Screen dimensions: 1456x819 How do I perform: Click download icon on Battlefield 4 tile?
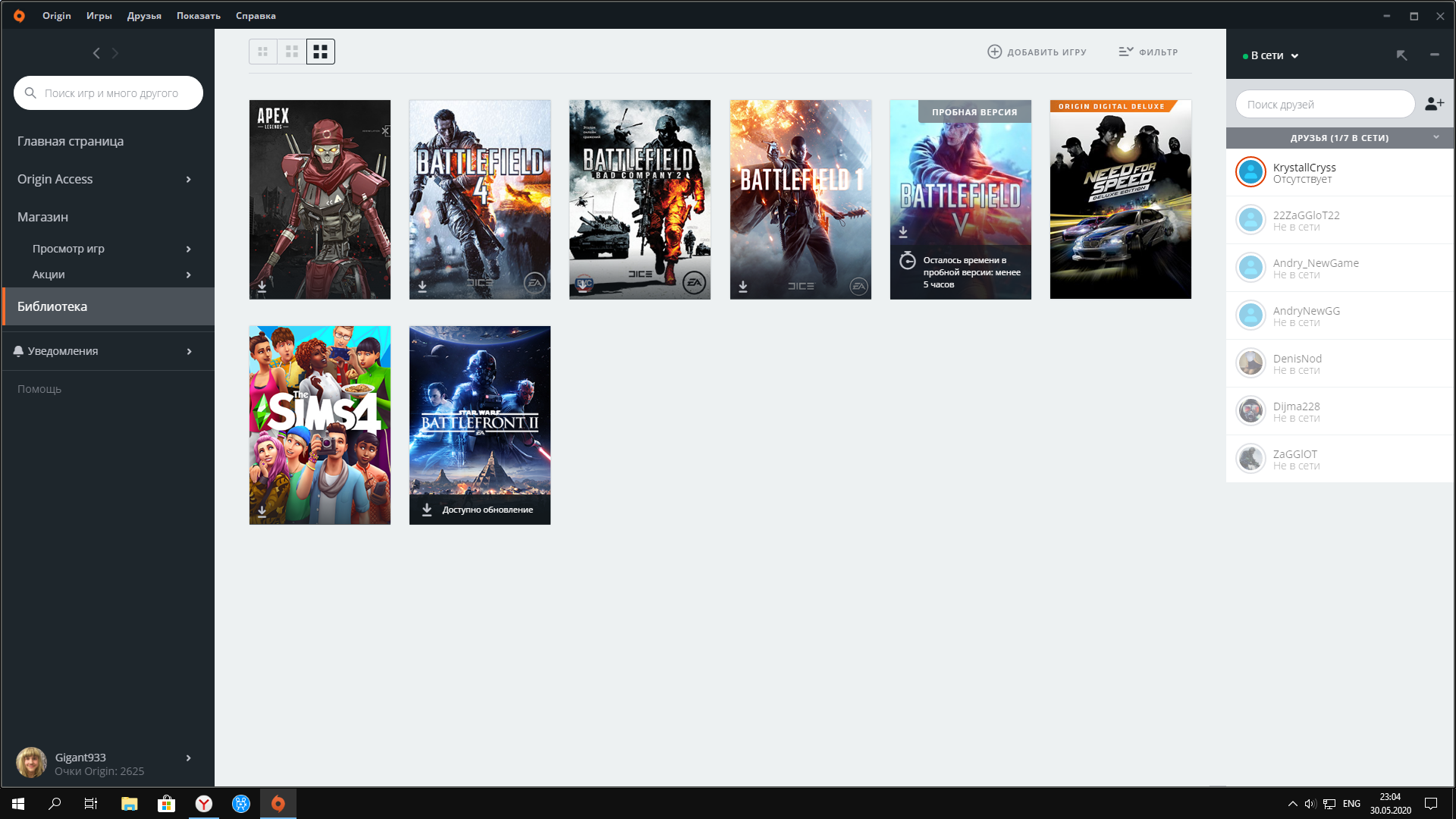[422, 287]
